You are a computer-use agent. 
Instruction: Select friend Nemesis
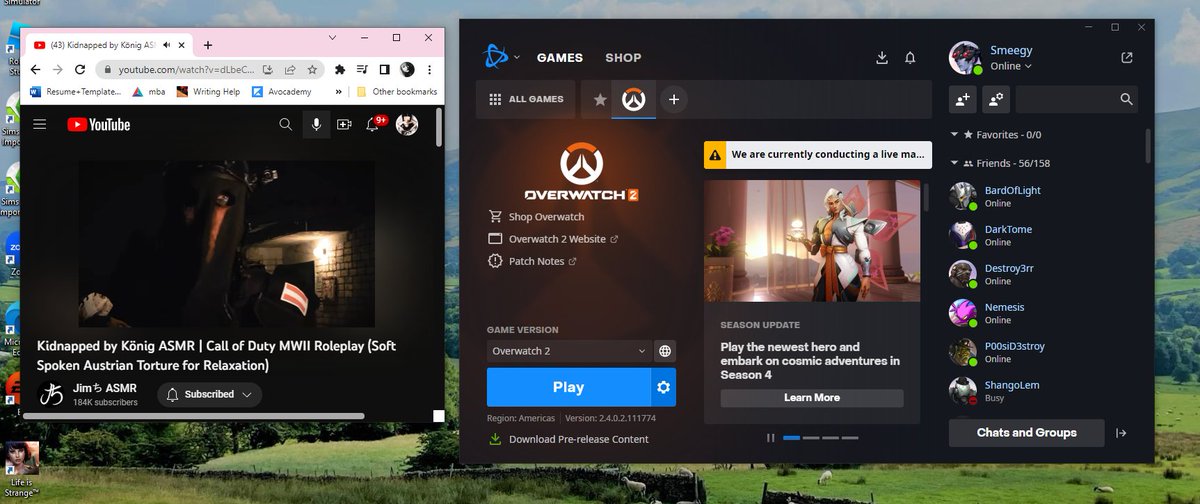click(1043, 313)
